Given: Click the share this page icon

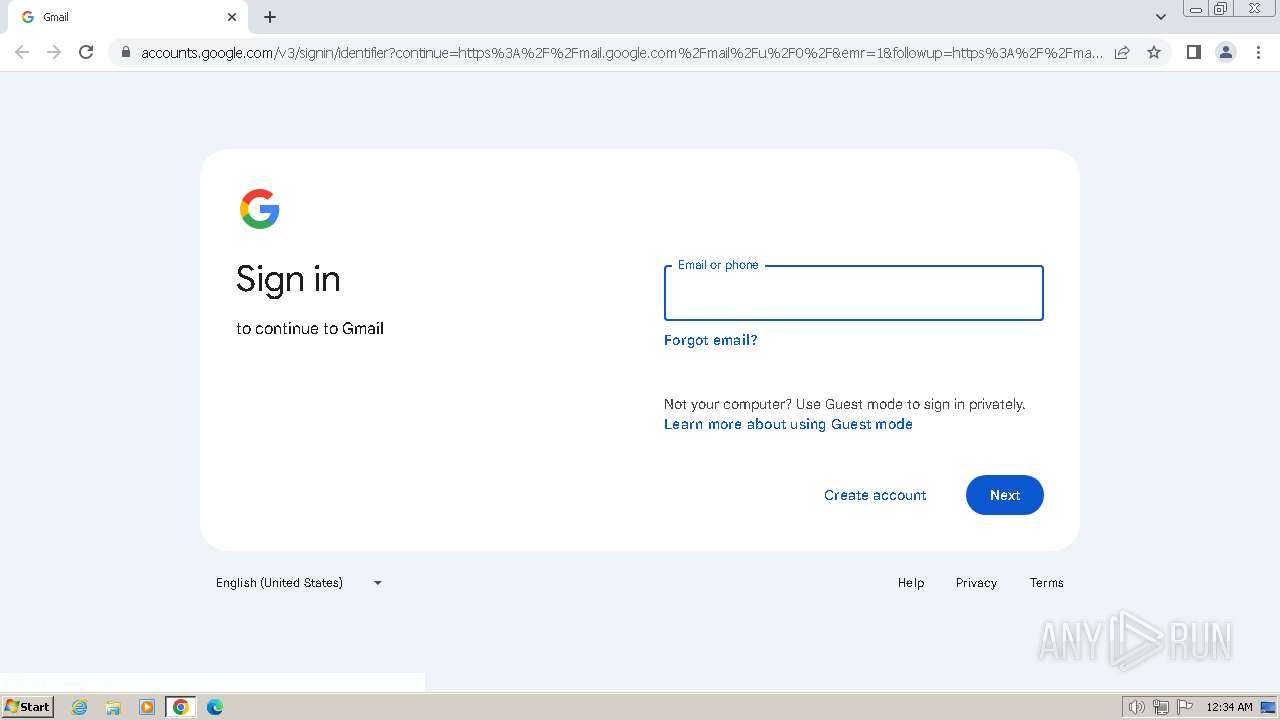Looking at the screenshot, I should (x=1122, y=52).
